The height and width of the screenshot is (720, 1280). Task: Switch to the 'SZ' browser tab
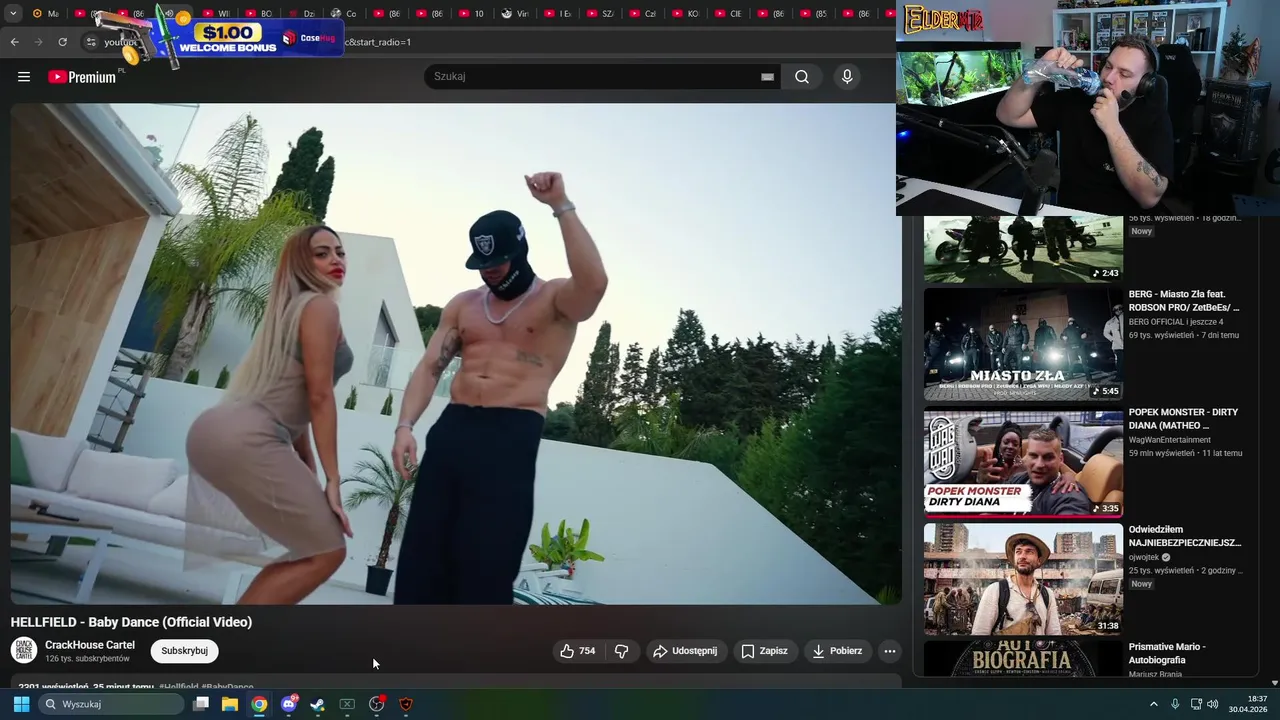point(599,14)
